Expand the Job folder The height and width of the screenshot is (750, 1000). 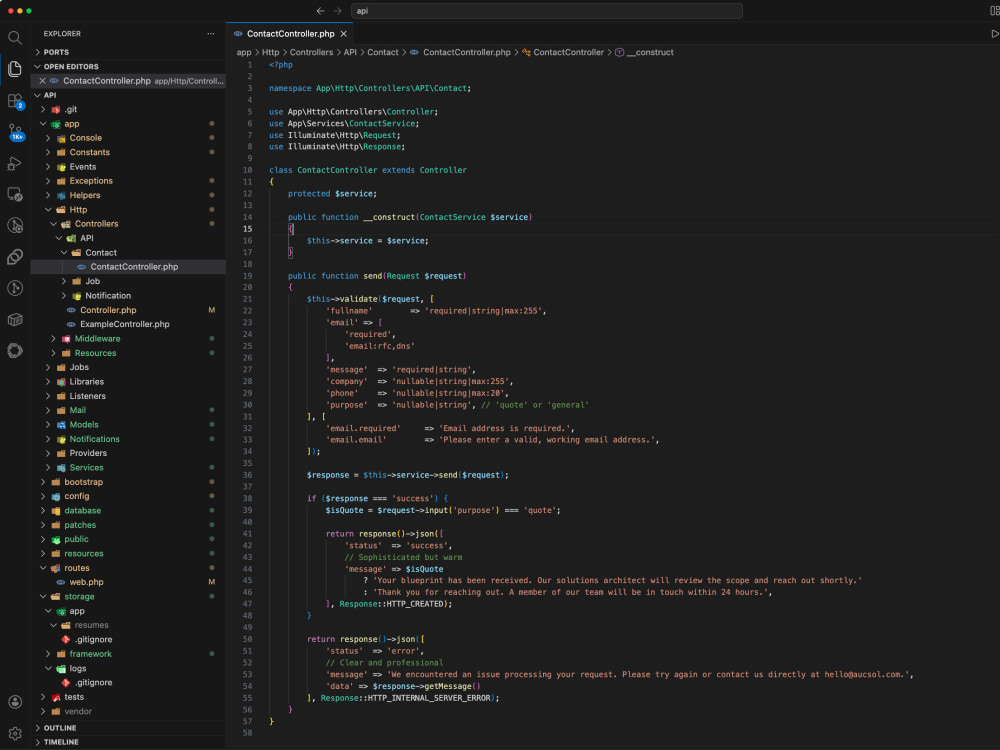pos(128,281)
